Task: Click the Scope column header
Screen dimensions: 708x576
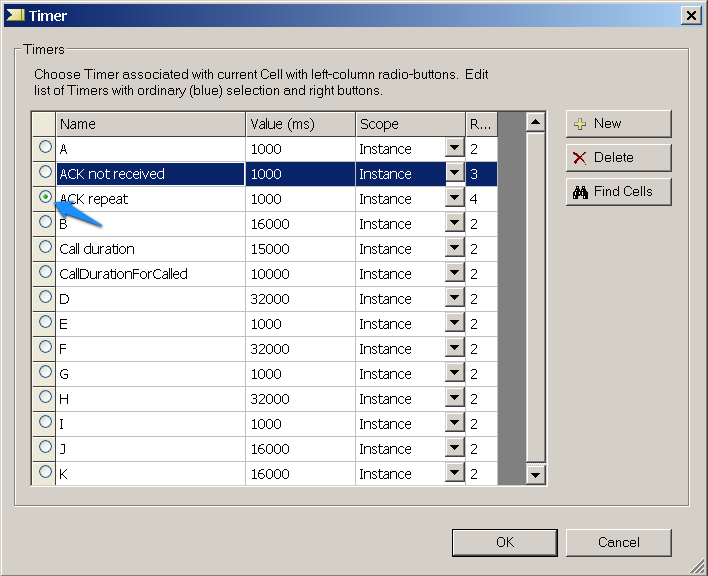Action: [x=410, y=124]
